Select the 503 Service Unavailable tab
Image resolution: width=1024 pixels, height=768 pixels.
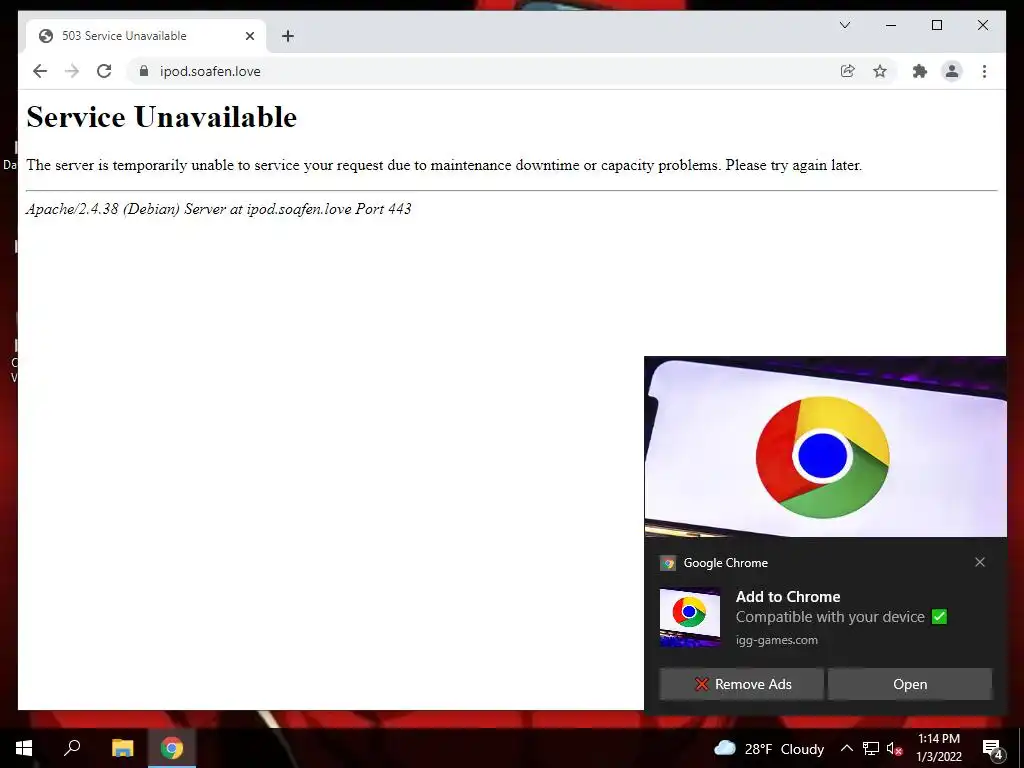[146, 36]
